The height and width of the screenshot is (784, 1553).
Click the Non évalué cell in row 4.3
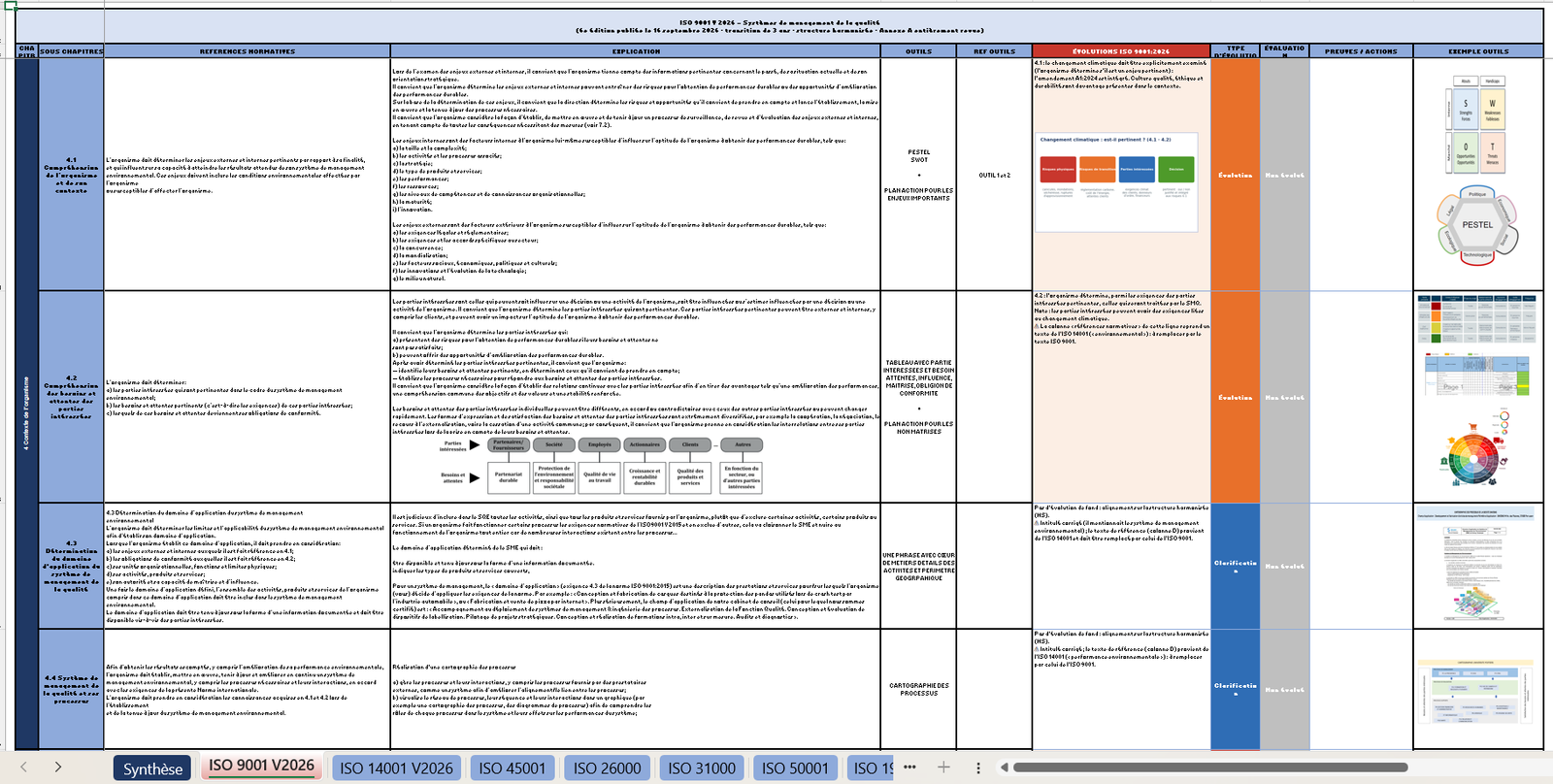(1285, 566)
